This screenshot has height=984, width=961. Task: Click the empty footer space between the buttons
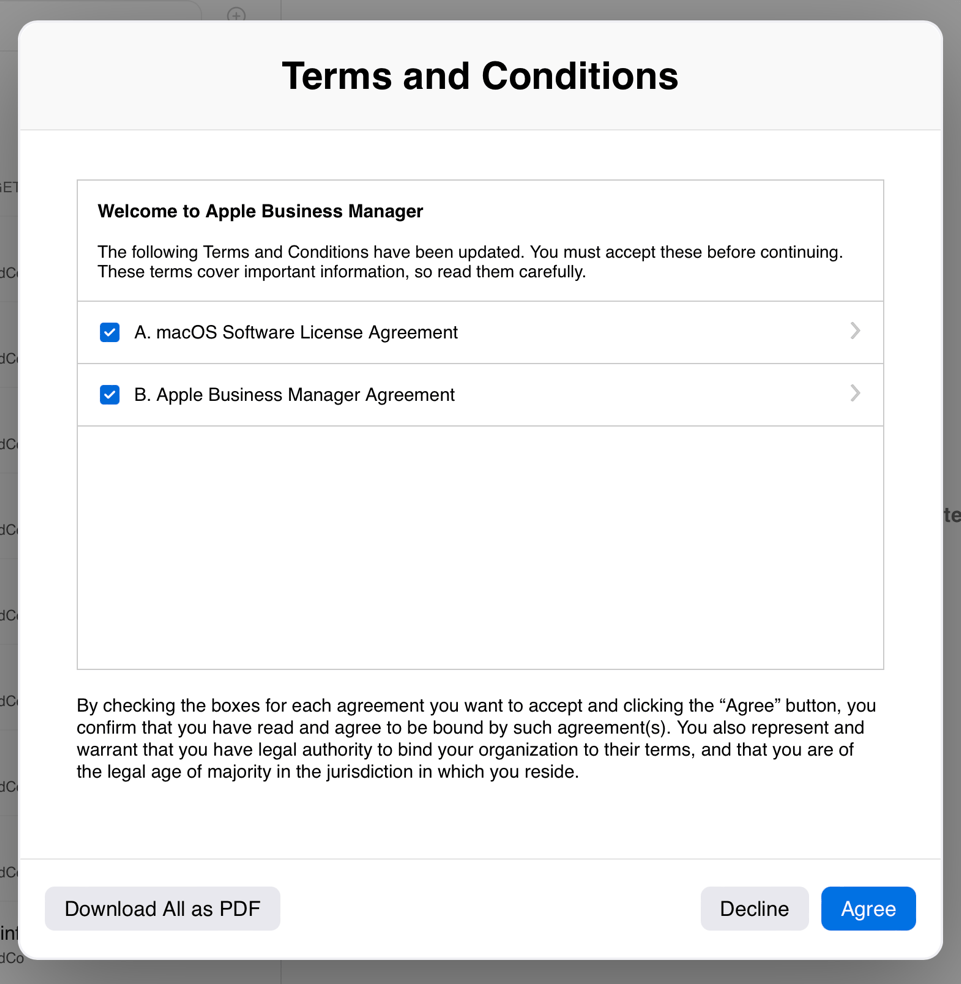(490, 909)
